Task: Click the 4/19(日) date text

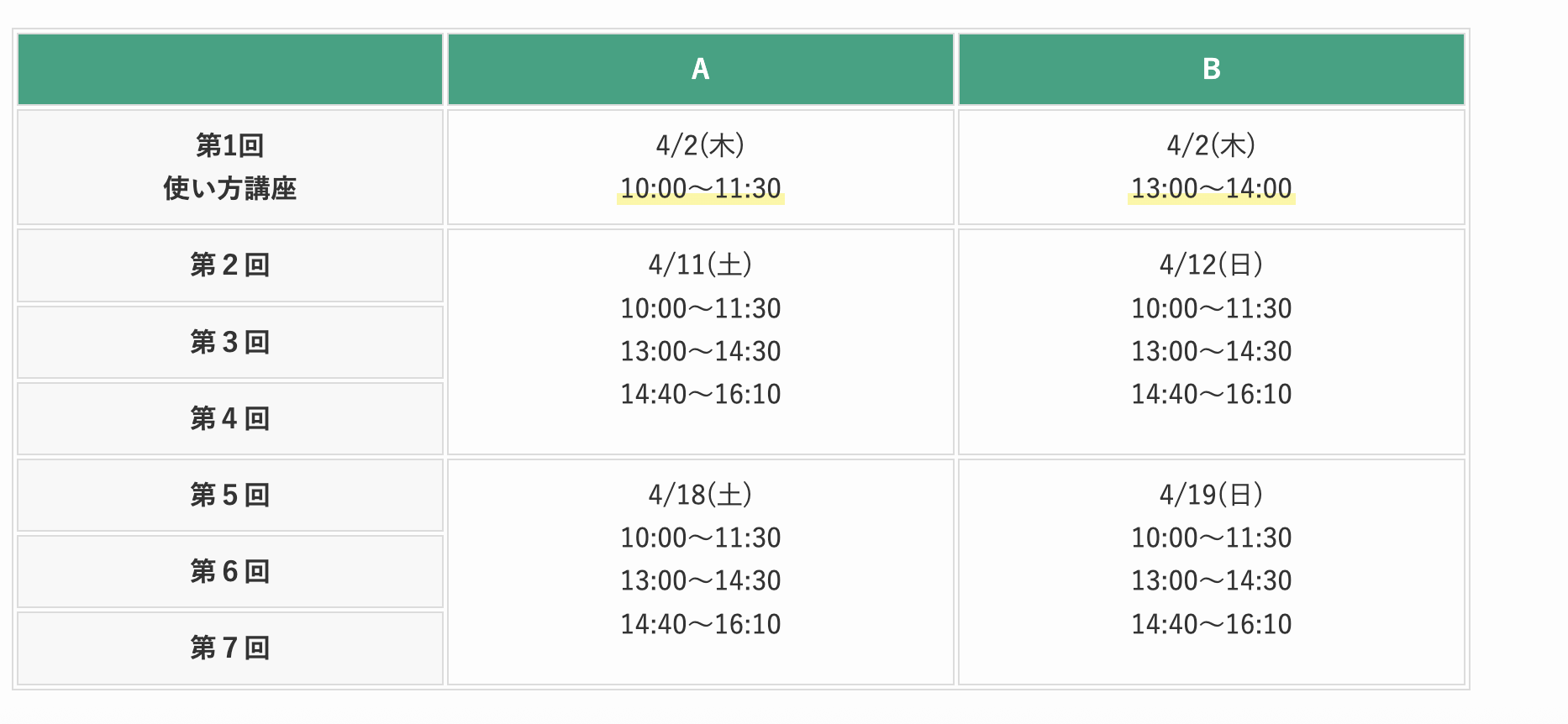Action: (1211, 495)
